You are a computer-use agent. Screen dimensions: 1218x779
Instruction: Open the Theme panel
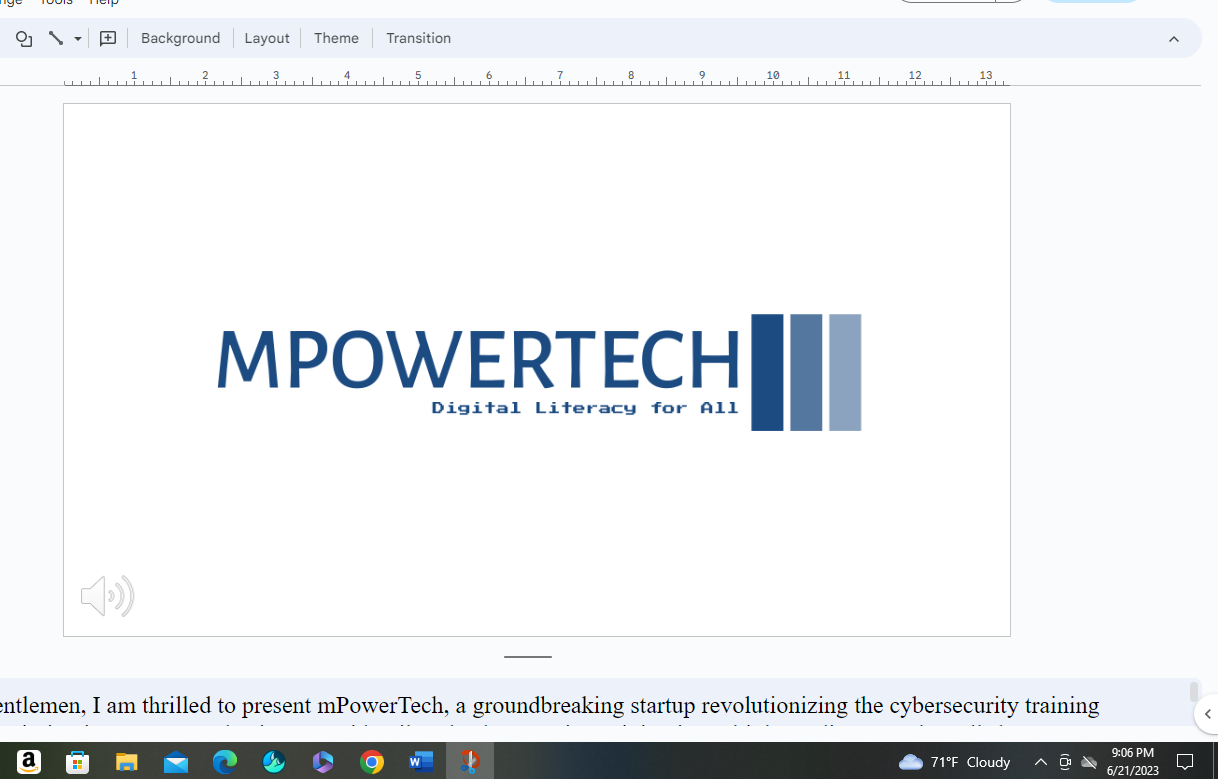(336, 38)
